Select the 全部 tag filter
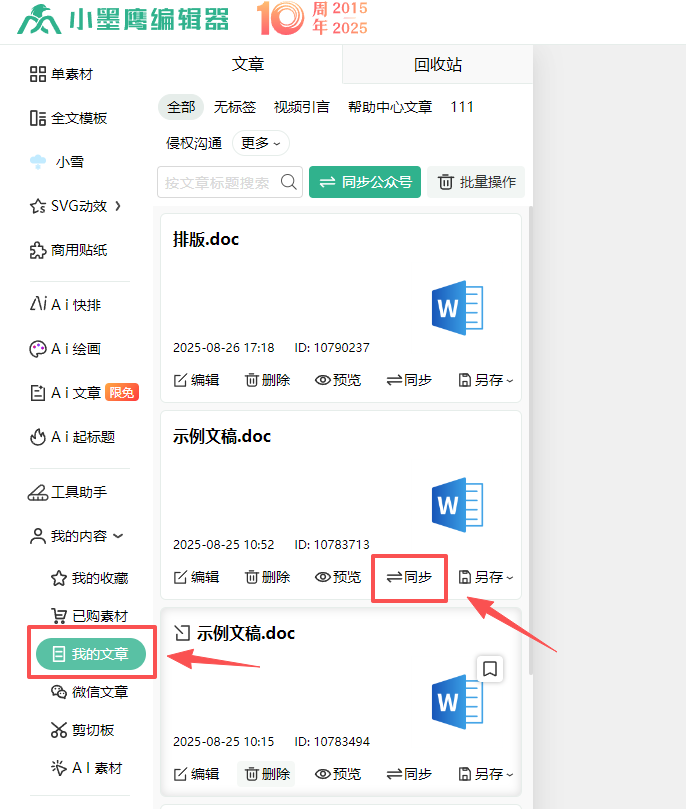 click(181, 107)
